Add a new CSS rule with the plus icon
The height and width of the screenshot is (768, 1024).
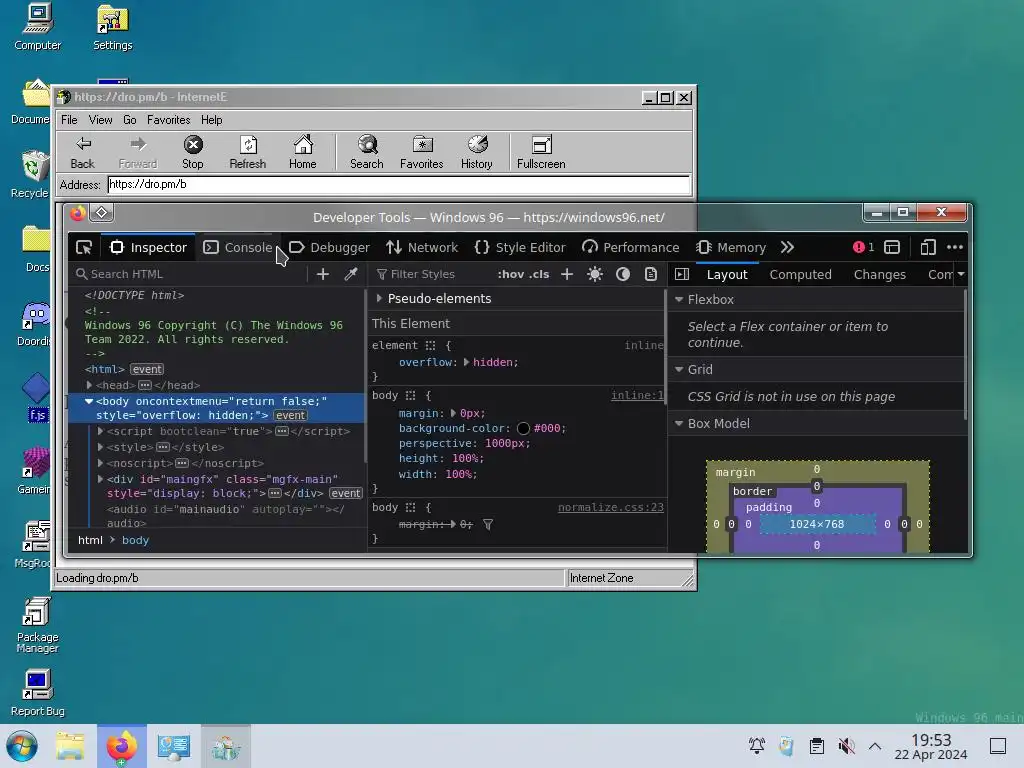[x=567, y=274]
